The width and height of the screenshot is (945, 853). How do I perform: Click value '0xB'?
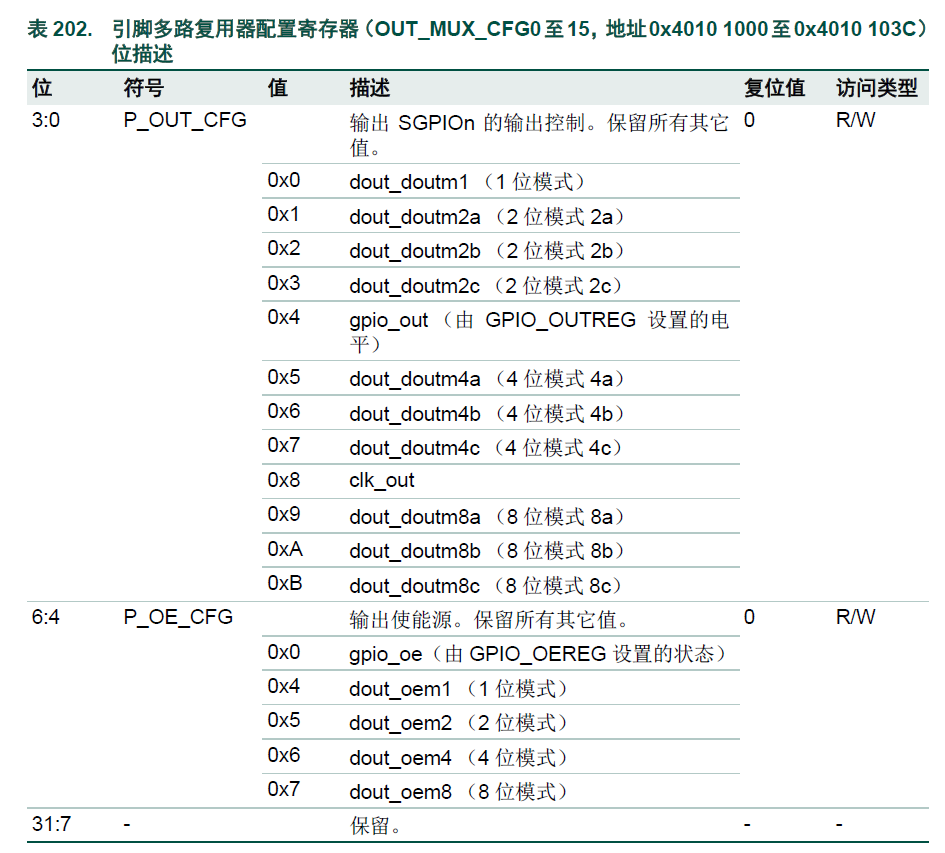[285, 583]
